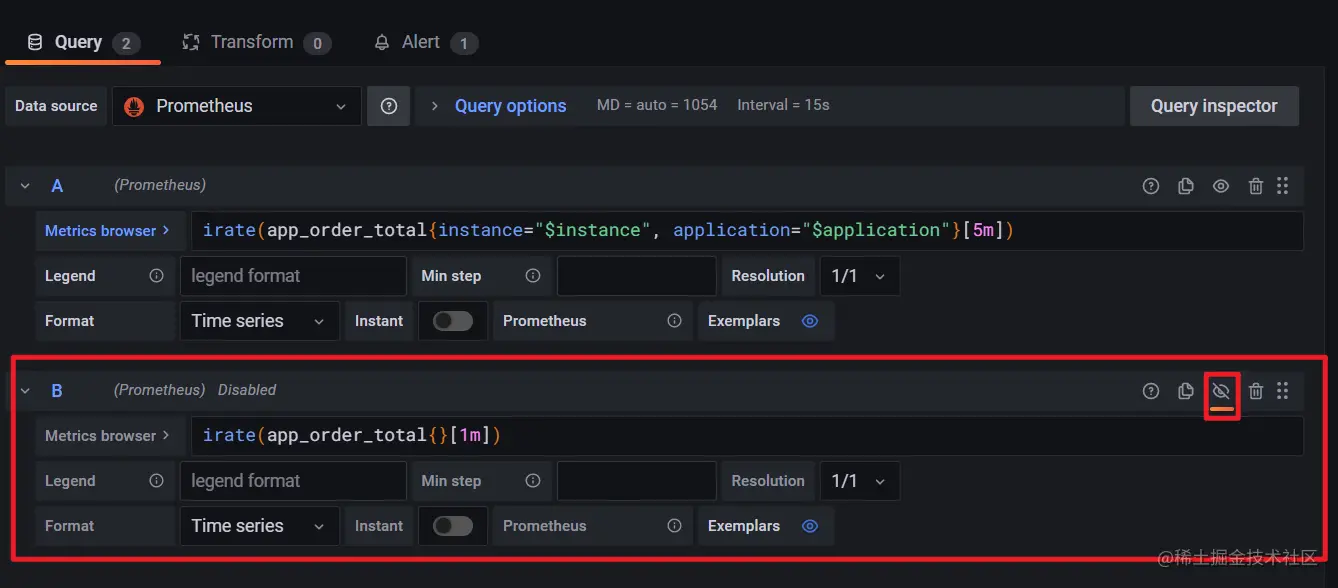Duplicate query B
Image resolution: width=1338 pixels, height=588 pixels.
tap(1186, 391)
